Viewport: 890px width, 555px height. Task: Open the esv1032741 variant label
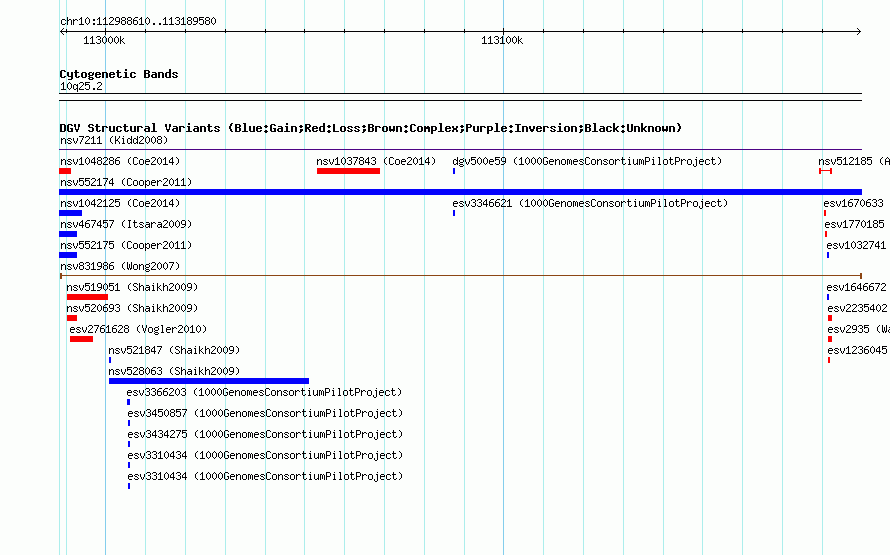point(856,245)
